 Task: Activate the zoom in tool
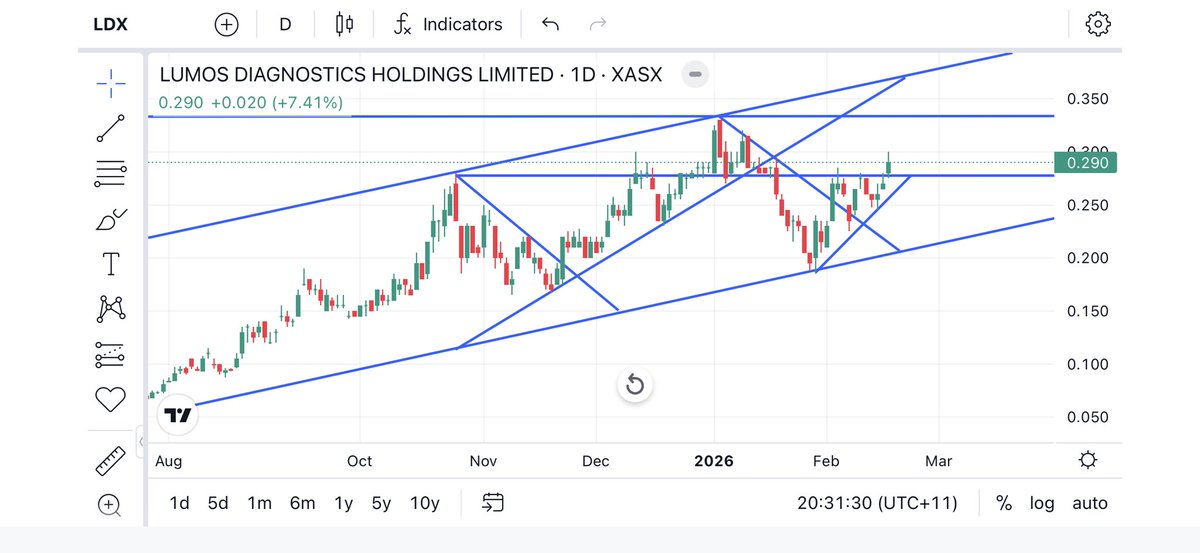(x=111, y=505)
